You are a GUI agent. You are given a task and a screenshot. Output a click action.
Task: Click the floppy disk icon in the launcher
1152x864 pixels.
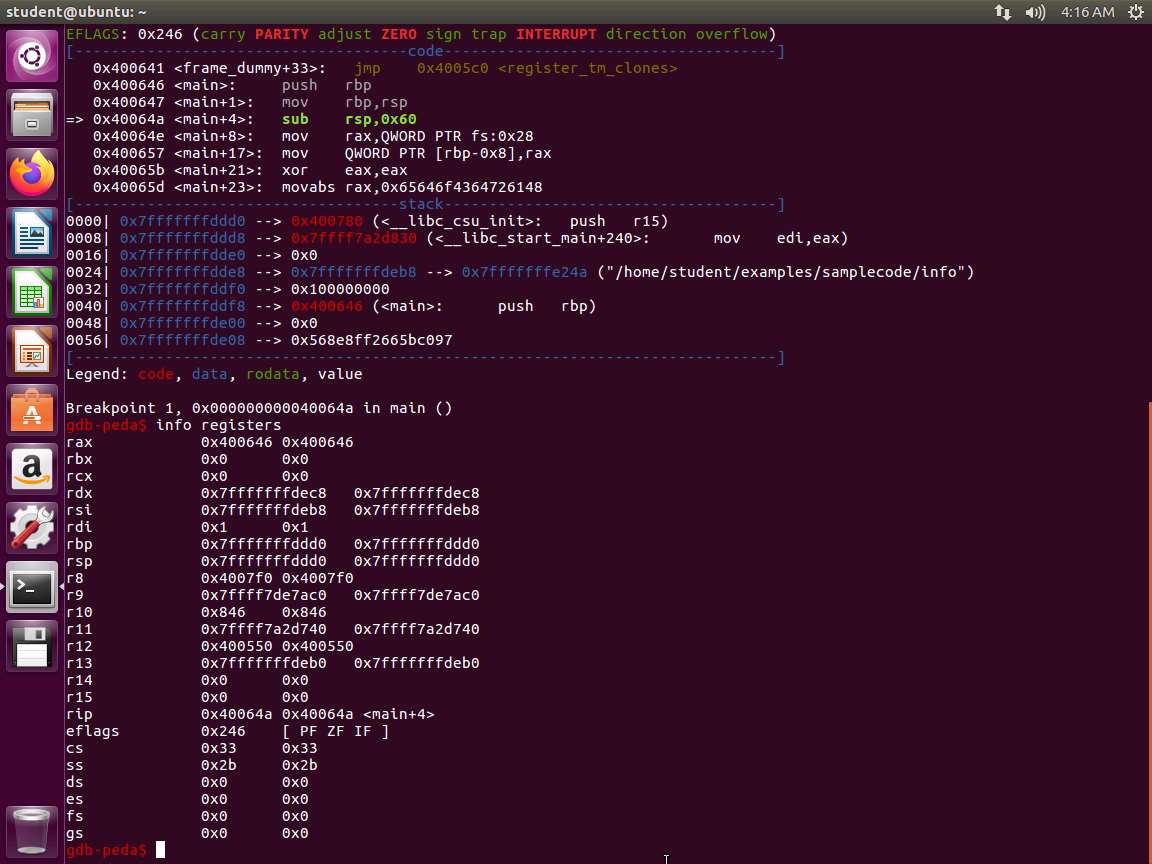coord(32,646)
